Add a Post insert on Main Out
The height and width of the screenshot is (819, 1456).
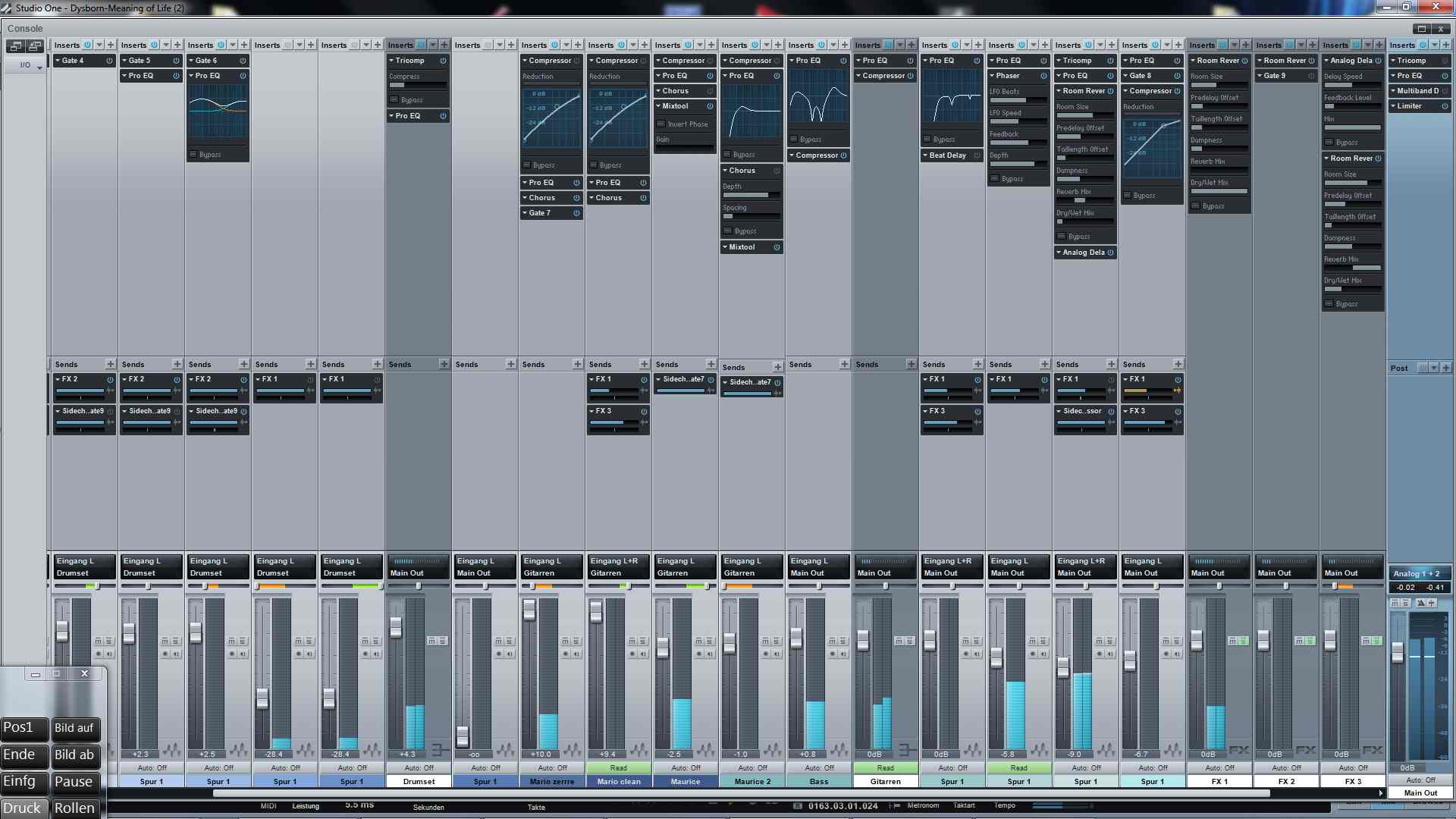1445,368
